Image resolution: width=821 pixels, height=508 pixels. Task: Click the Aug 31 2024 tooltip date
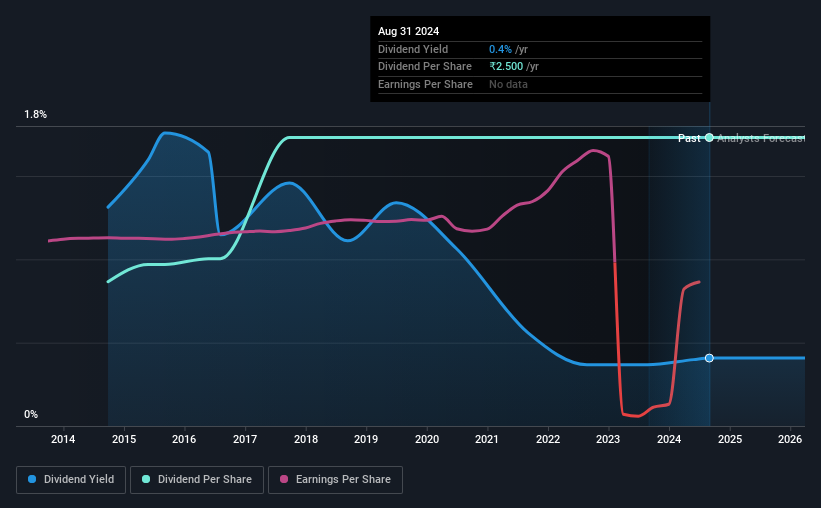coord(408,31)
